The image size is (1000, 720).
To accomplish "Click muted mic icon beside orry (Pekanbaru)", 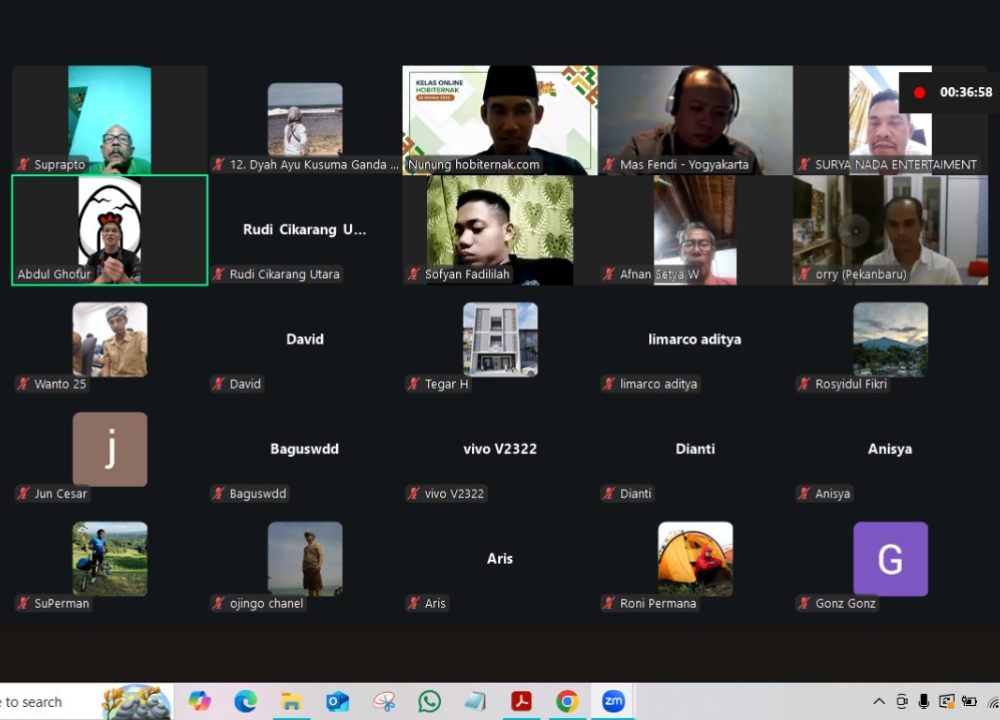I will pos(804,274).
